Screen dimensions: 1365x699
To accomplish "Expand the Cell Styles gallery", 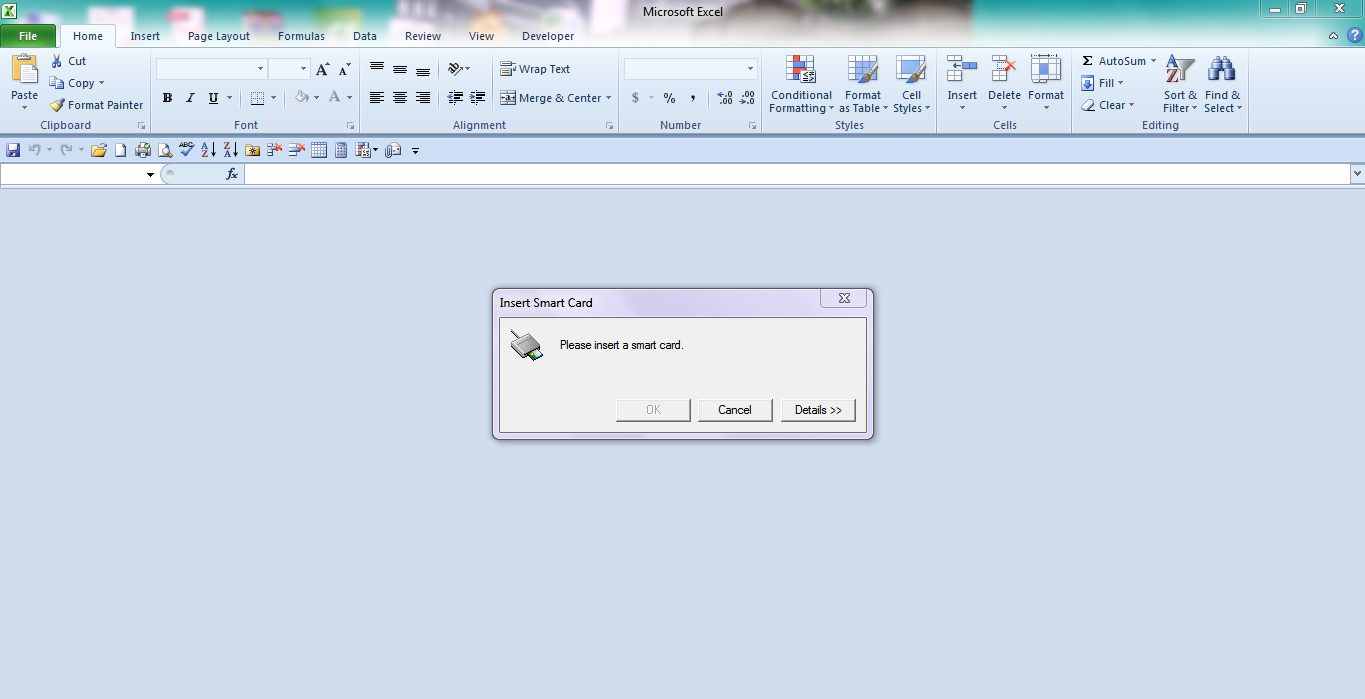I will pyautogui.click(x=911, y=86).
